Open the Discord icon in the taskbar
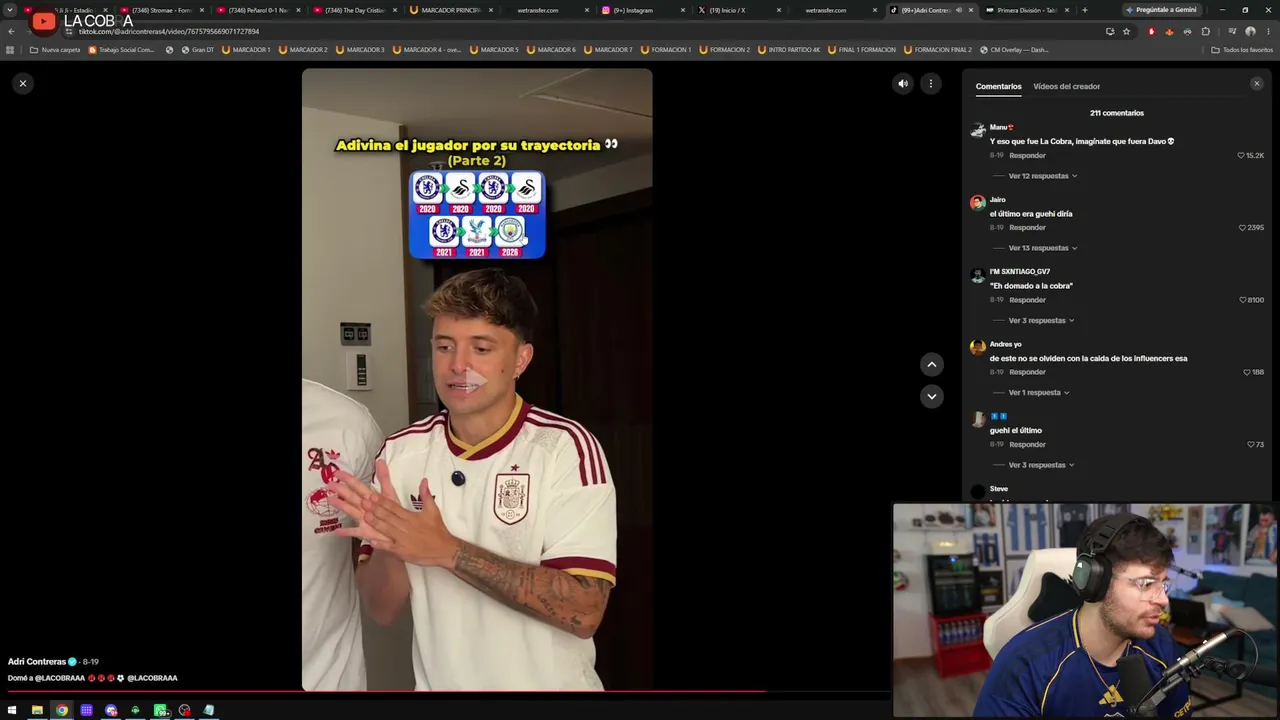The height and width of the screenshot is (720, 1280). pos(111,711)
